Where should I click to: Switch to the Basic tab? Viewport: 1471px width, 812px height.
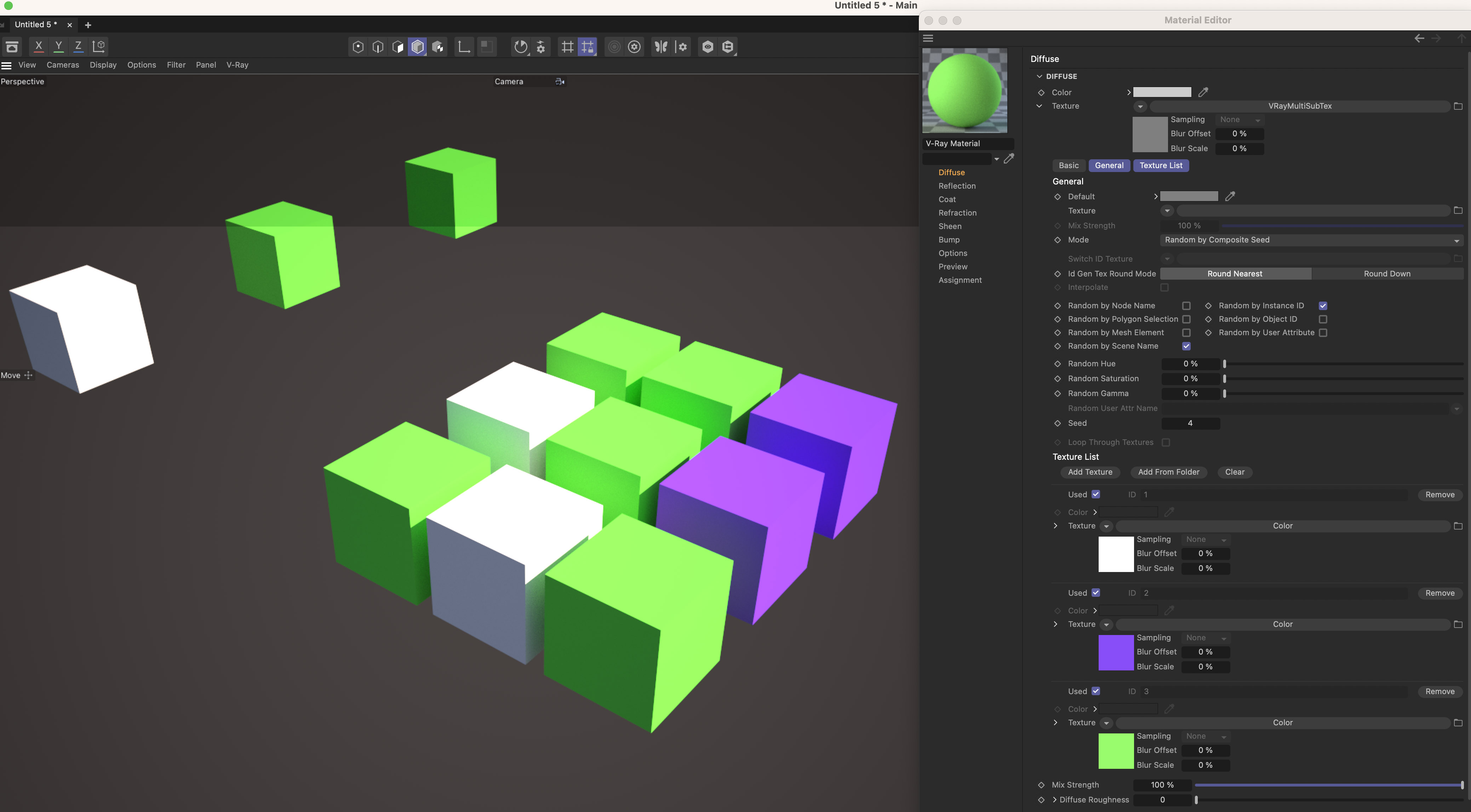[x=1069, y=166]
